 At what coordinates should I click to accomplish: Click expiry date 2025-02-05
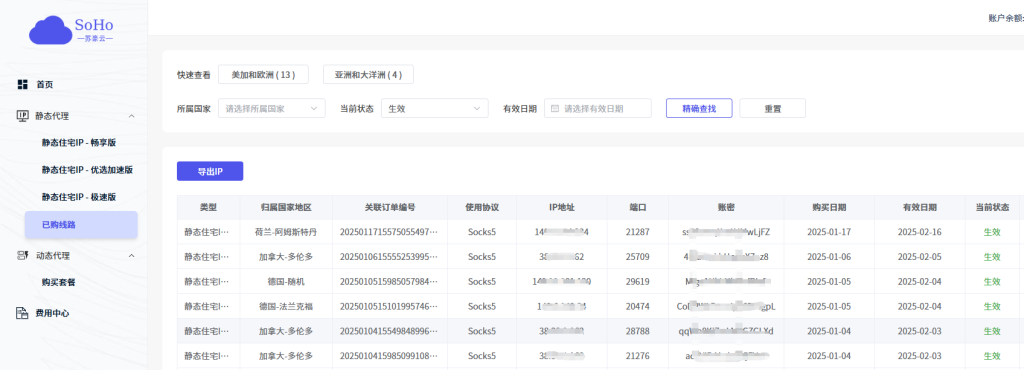[x=920, y=256]
